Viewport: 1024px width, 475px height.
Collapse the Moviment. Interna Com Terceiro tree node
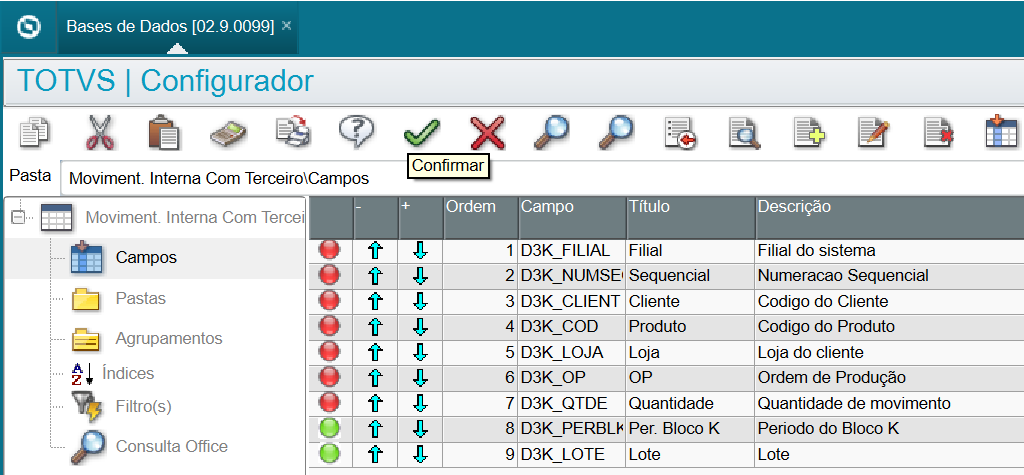tap(18, 216)
